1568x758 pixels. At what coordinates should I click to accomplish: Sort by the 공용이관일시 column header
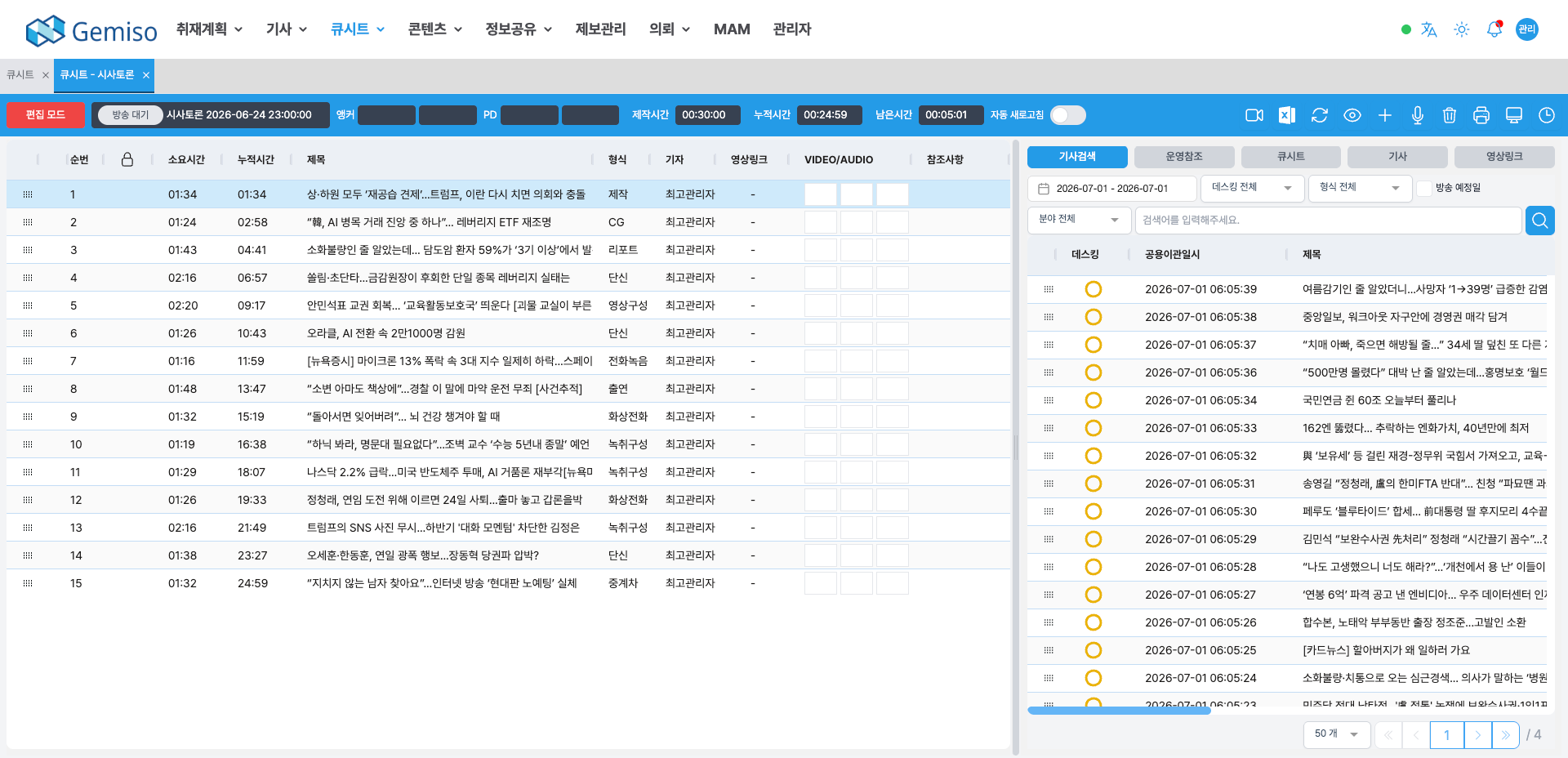point(1172,255)
